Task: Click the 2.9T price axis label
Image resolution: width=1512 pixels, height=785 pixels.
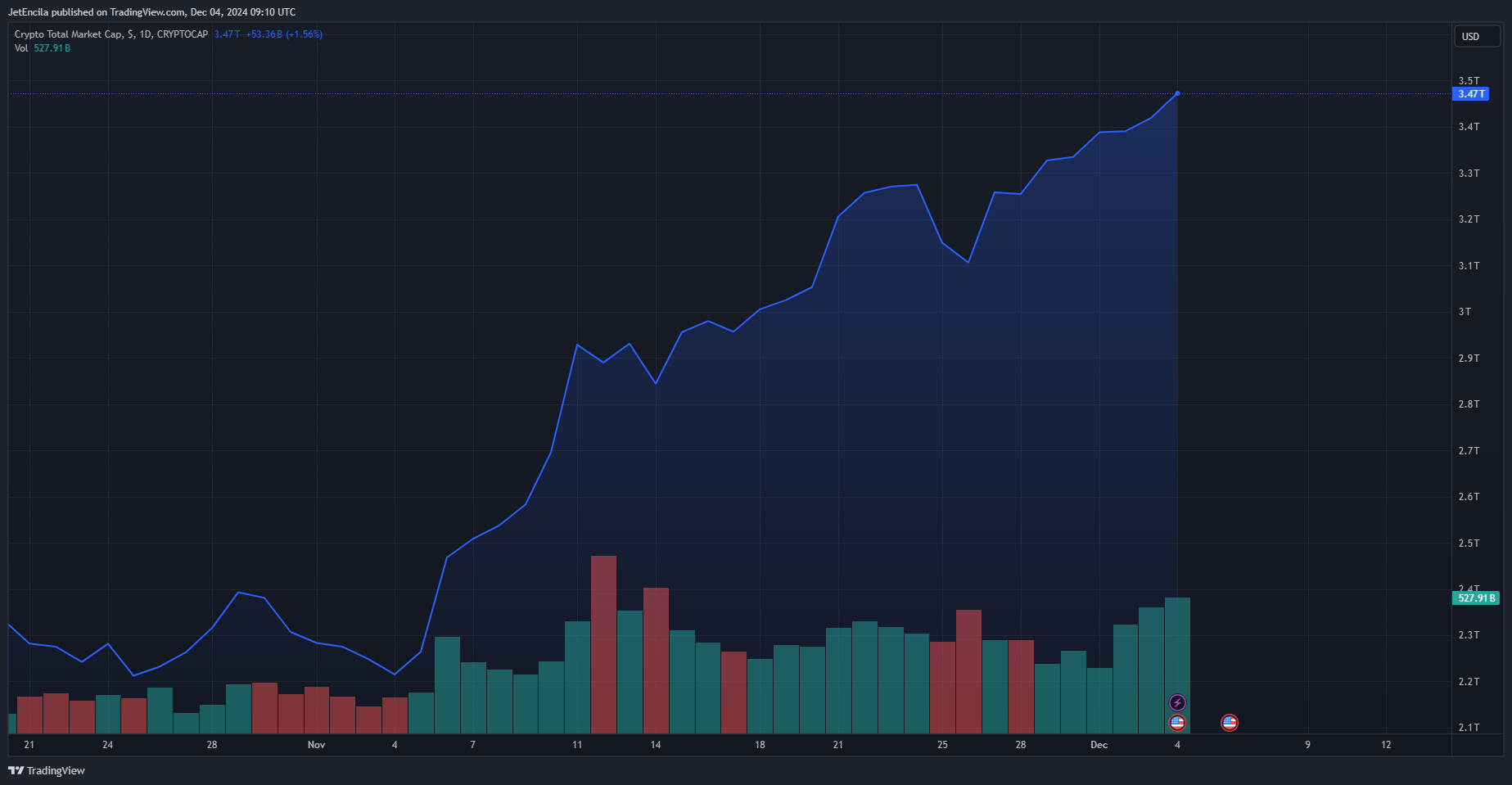Action: click(1469, 359)
